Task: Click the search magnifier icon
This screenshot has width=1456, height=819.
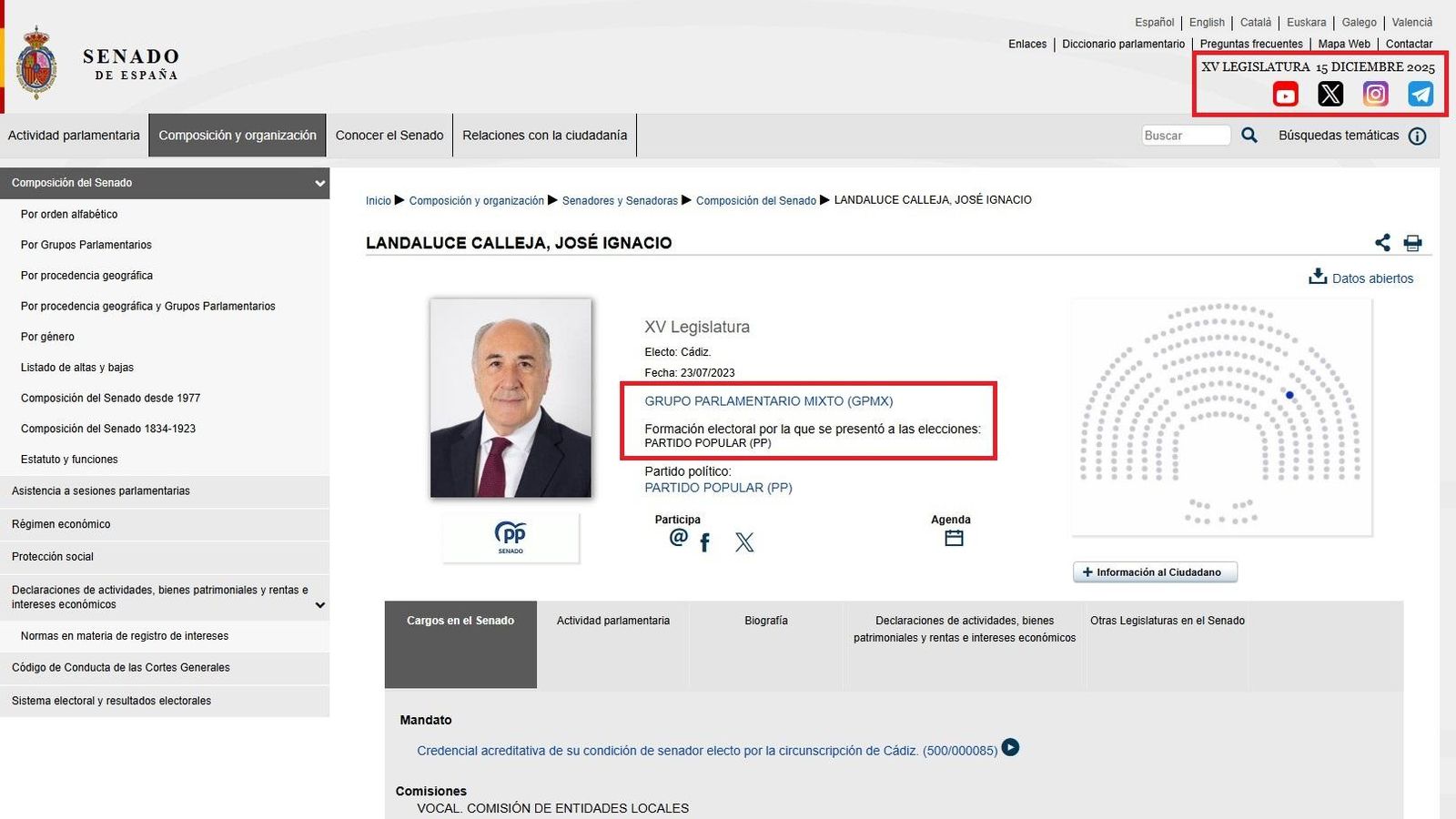Action: tap(1249, 135)
